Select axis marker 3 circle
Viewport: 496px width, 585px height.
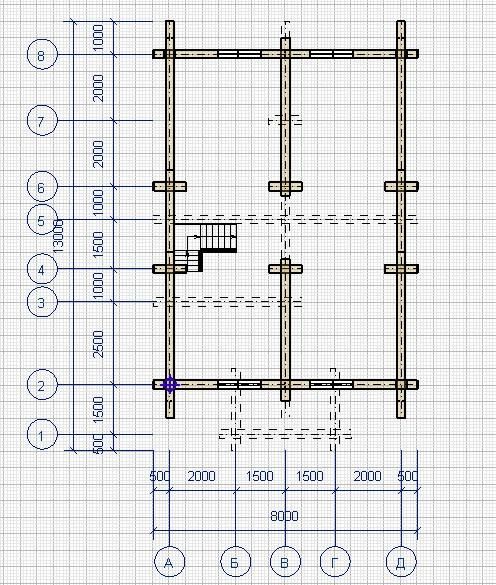[x=42, y=302]
